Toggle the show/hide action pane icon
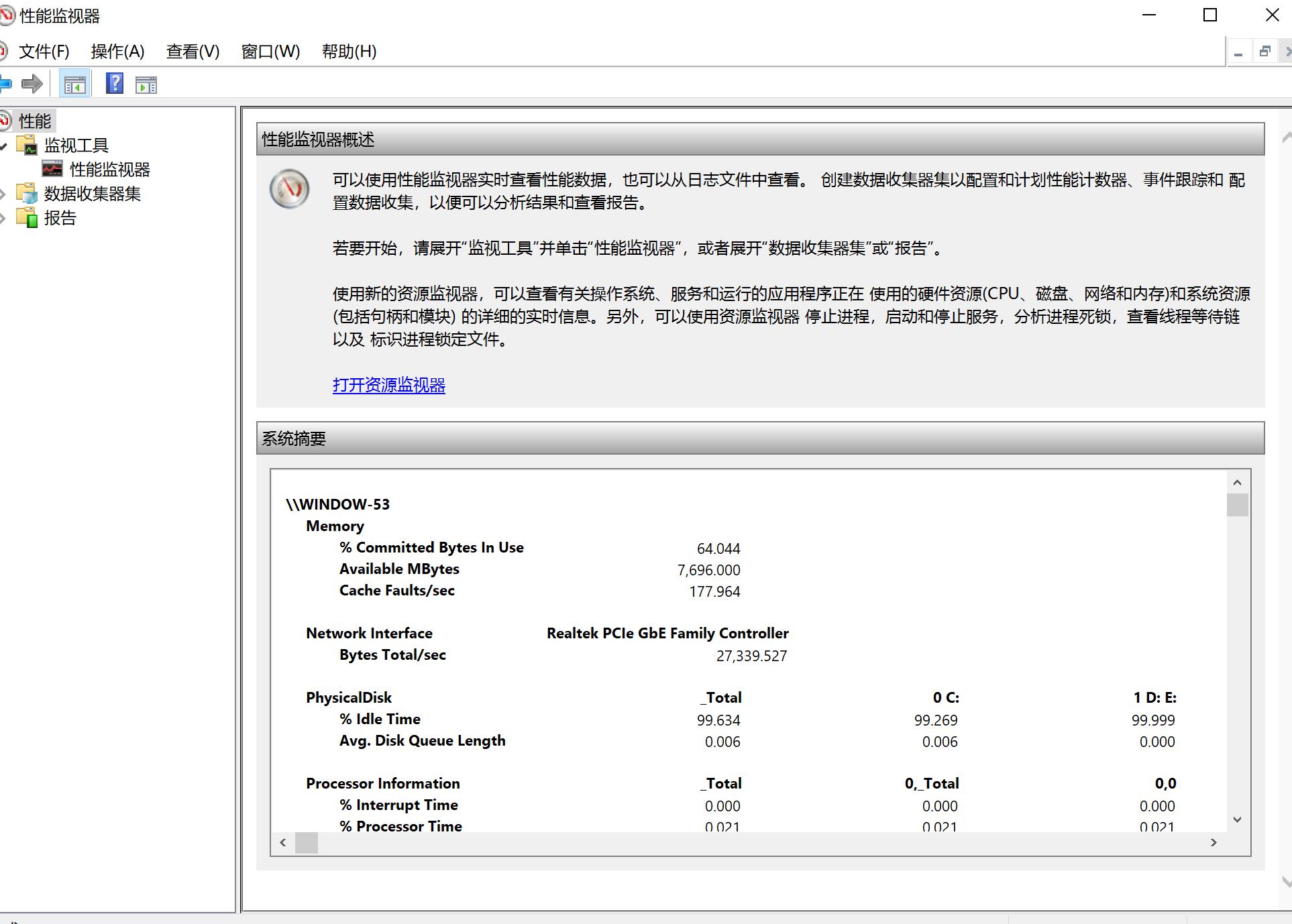Image resolution: width=1292 pixels, height=924 pixels. (x=146, y=85)
